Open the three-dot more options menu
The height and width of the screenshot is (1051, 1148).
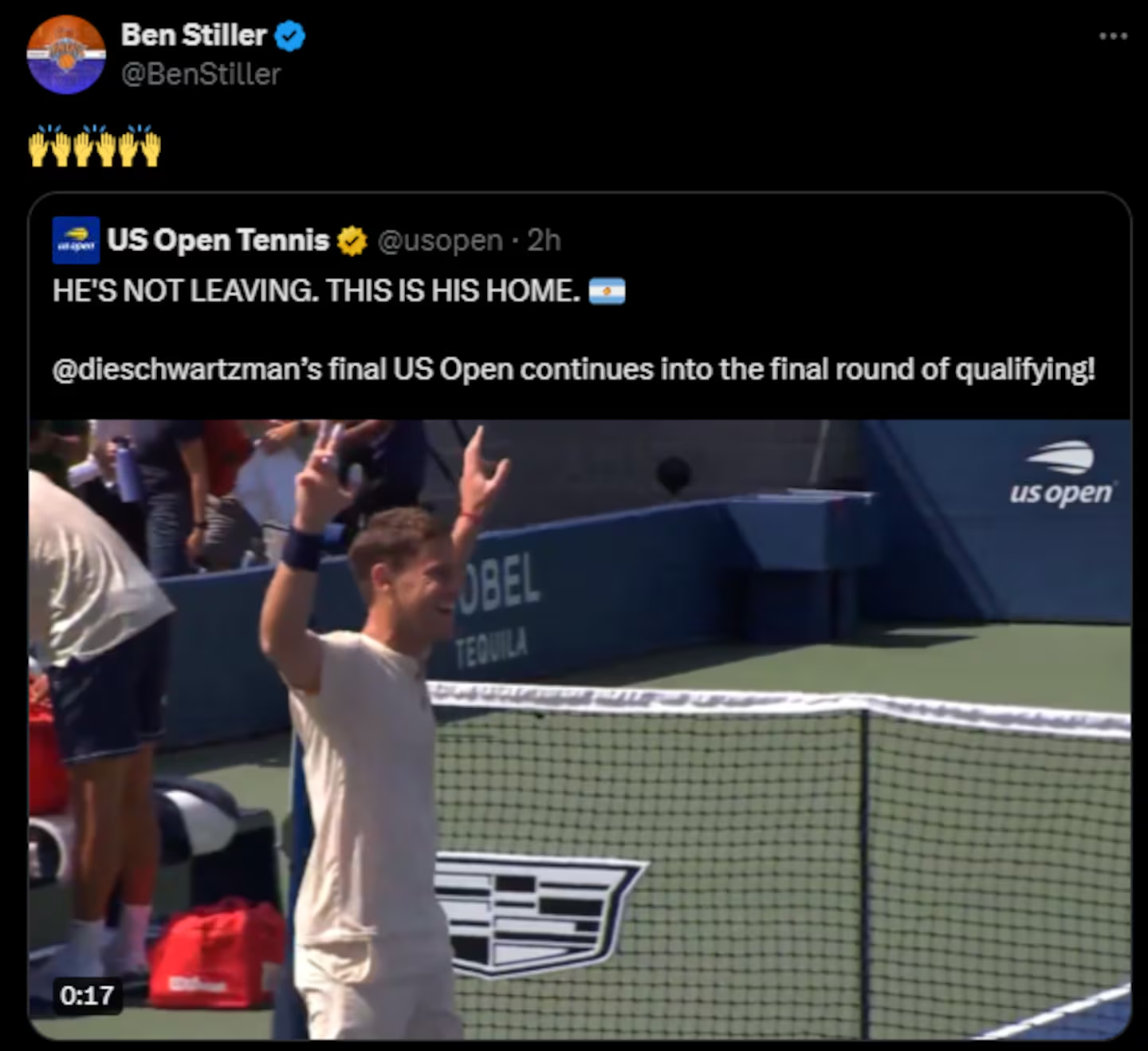1113,36
